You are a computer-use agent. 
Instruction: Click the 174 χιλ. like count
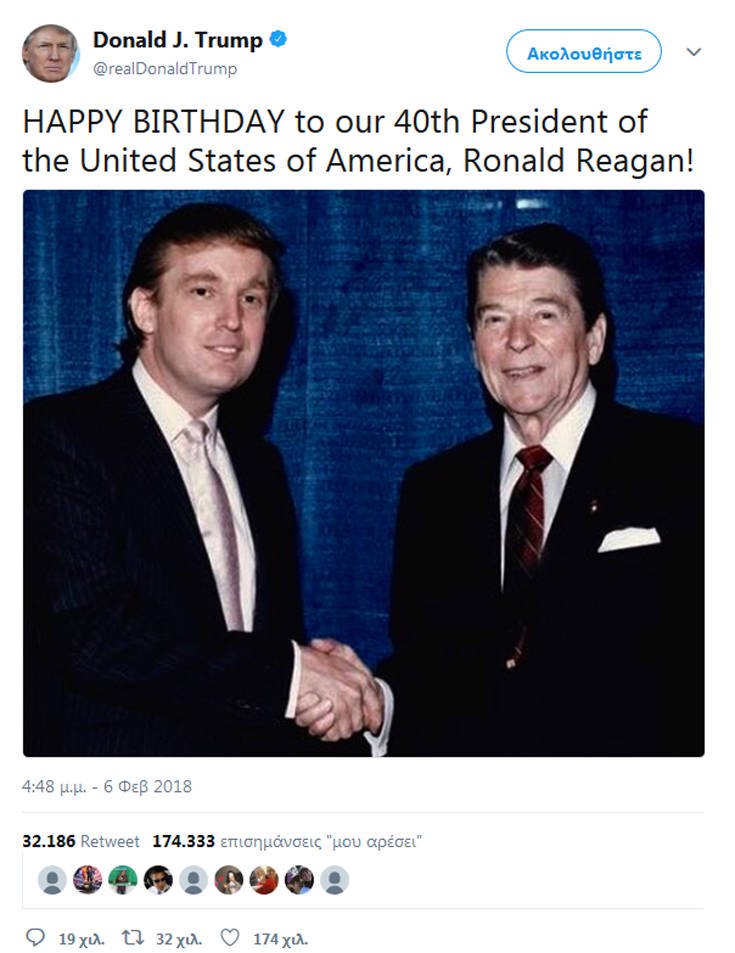click(280, 938)
